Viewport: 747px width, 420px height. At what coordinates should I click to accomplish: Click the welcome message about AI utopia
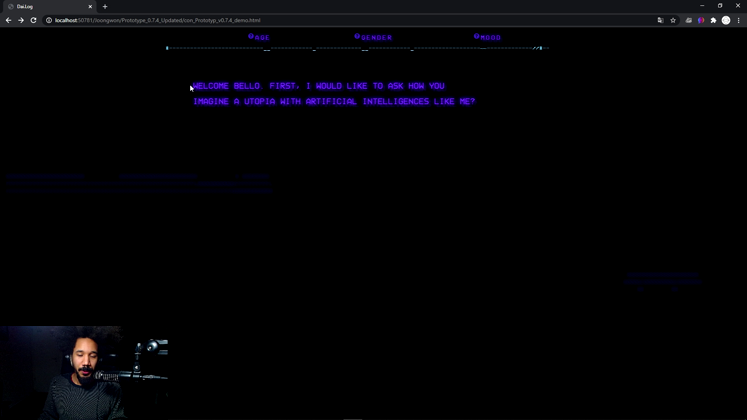tap(333, 93)
